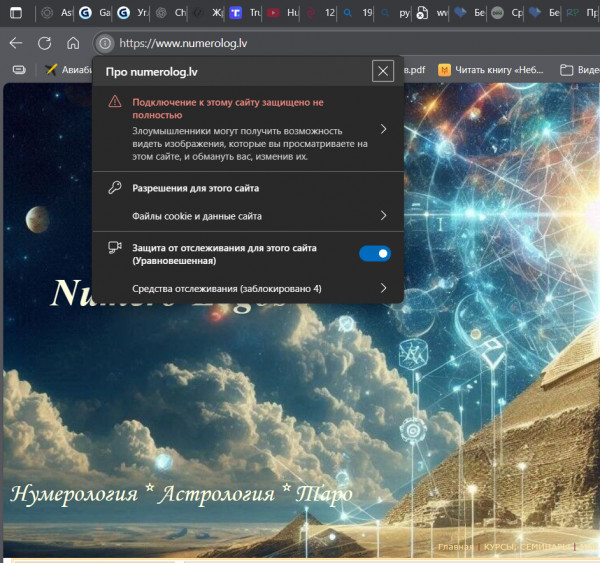Reload the page with the refresh icon
The width and height of the screenshot is (600, 563).
point(44,43)
